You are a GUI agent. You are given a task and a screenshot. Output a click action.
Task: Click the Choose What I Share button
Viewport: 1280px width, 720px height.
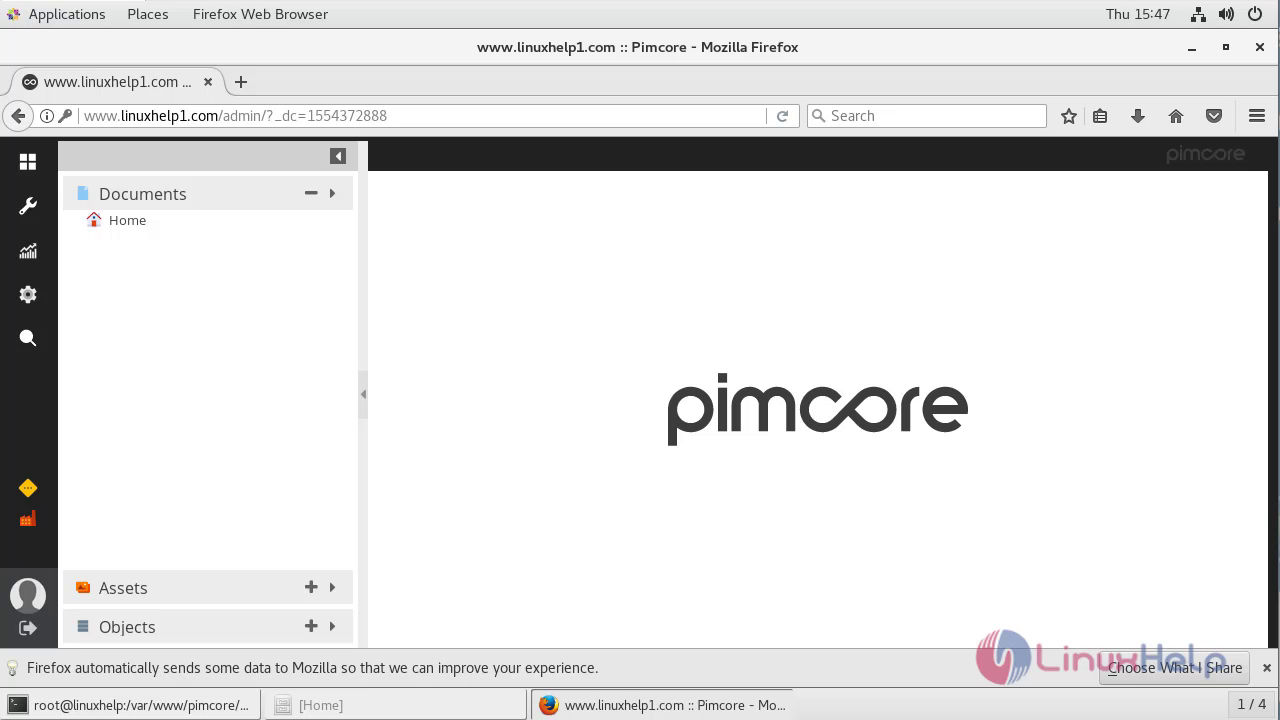pyautogui.click(x=1175, y=668)
